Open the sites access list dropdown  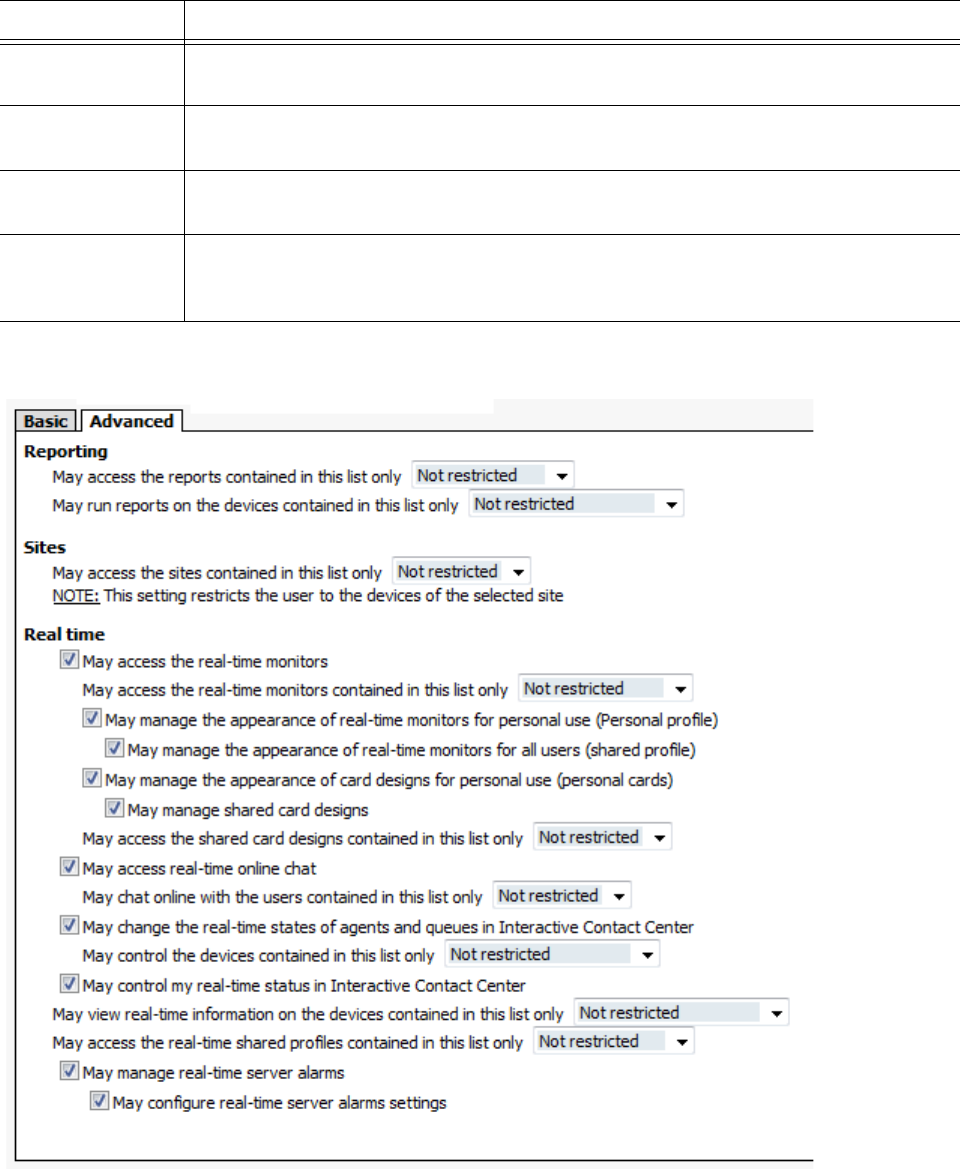tap(461, 572)
